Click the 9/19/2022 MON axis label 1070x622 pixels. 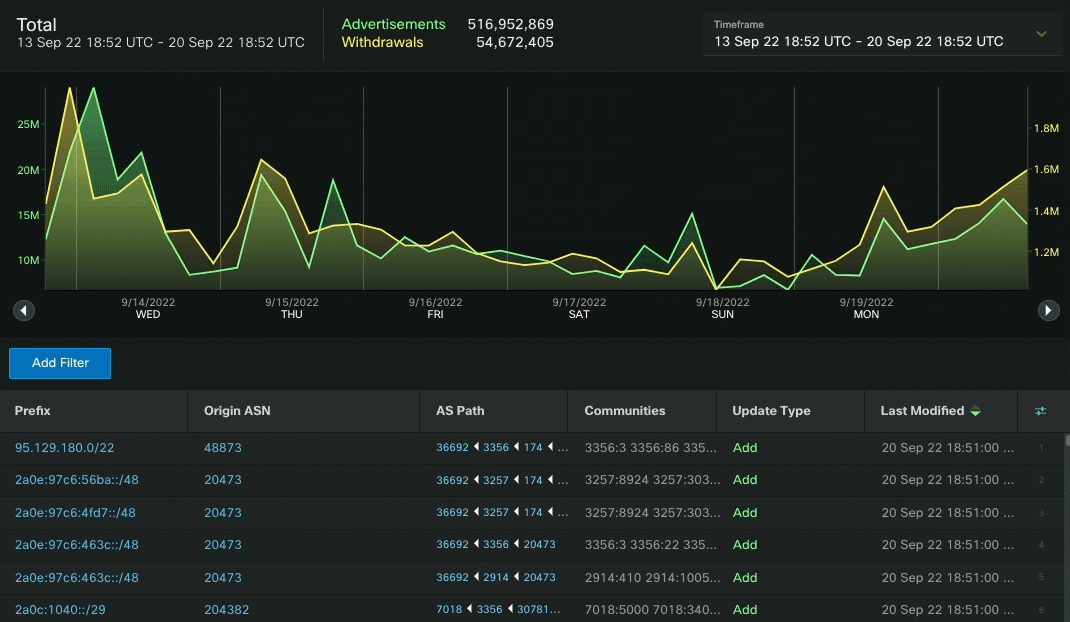pos(866,308)
